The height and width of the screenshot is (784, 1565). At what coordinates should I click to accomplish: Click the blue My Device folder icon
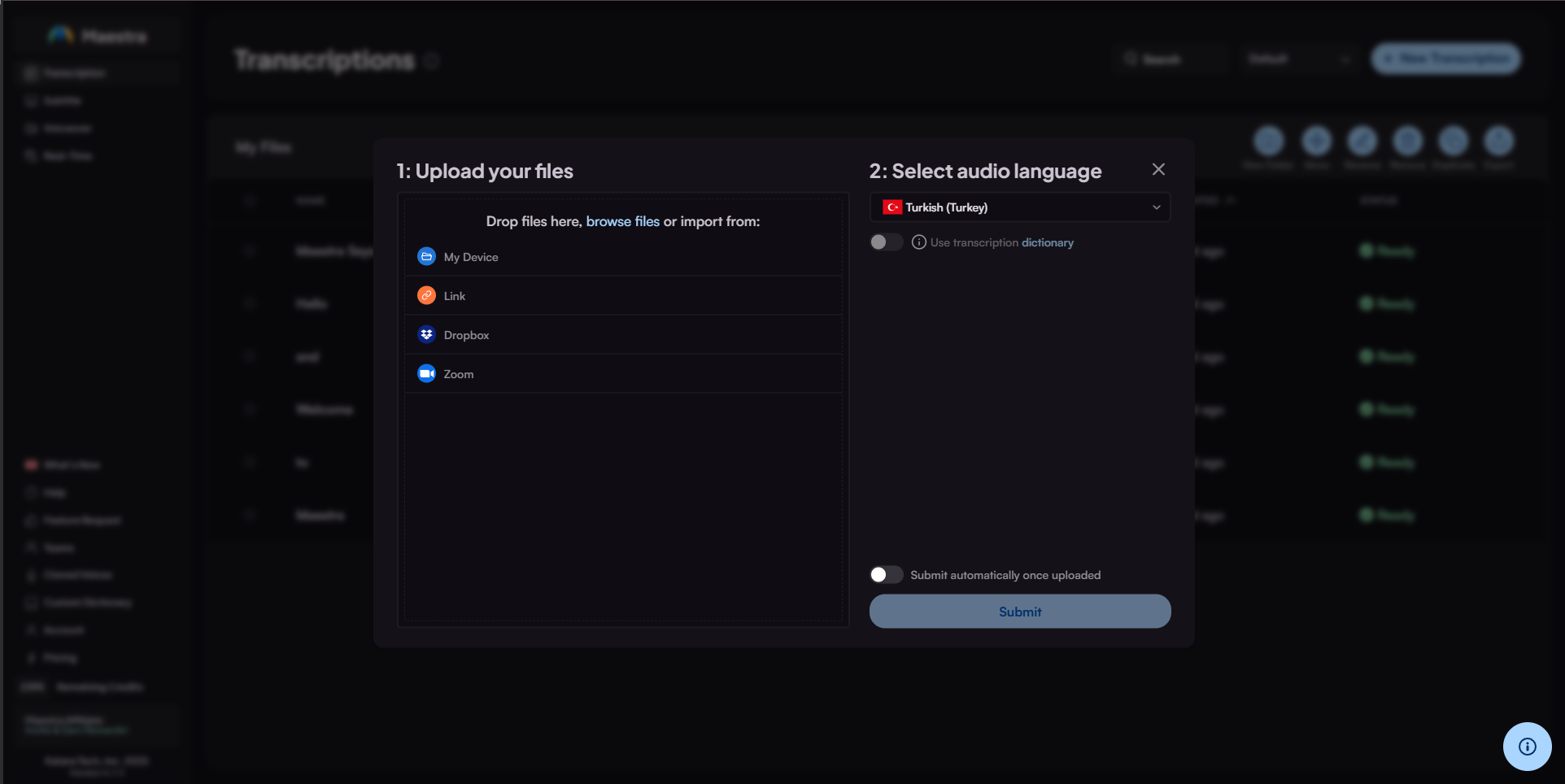pos(426,257)
